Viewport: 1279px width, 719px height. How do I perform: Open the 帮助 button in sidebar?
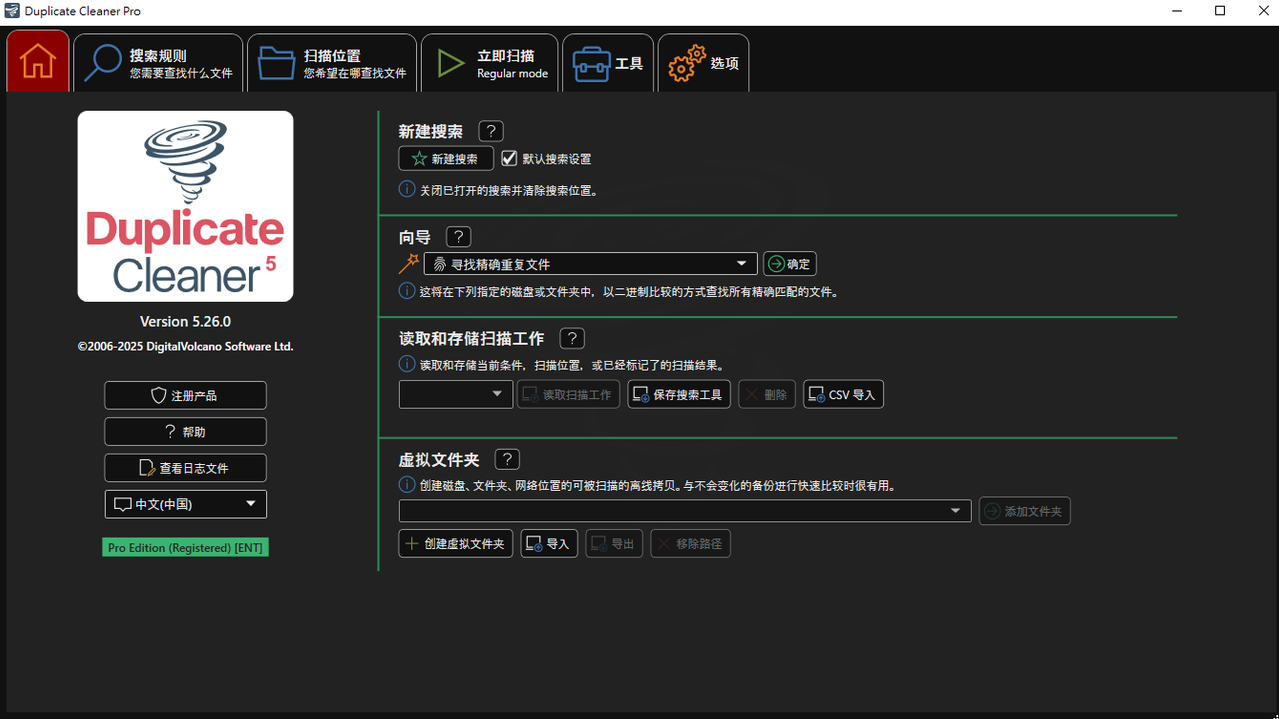[185, 432]
